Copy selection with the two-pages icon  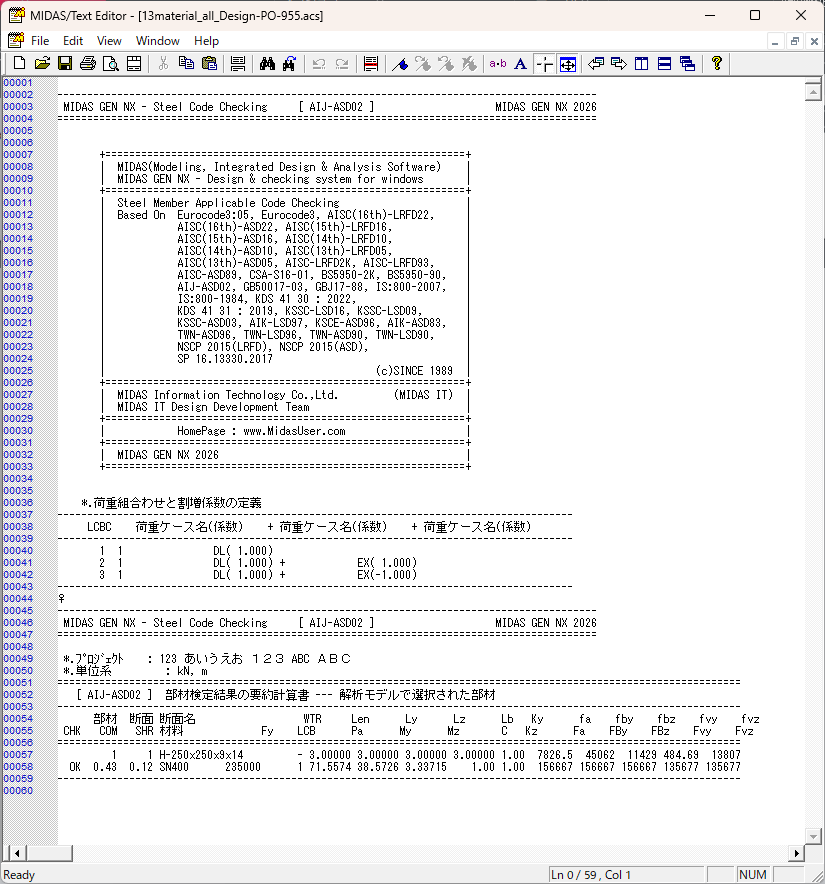[187, 64]
